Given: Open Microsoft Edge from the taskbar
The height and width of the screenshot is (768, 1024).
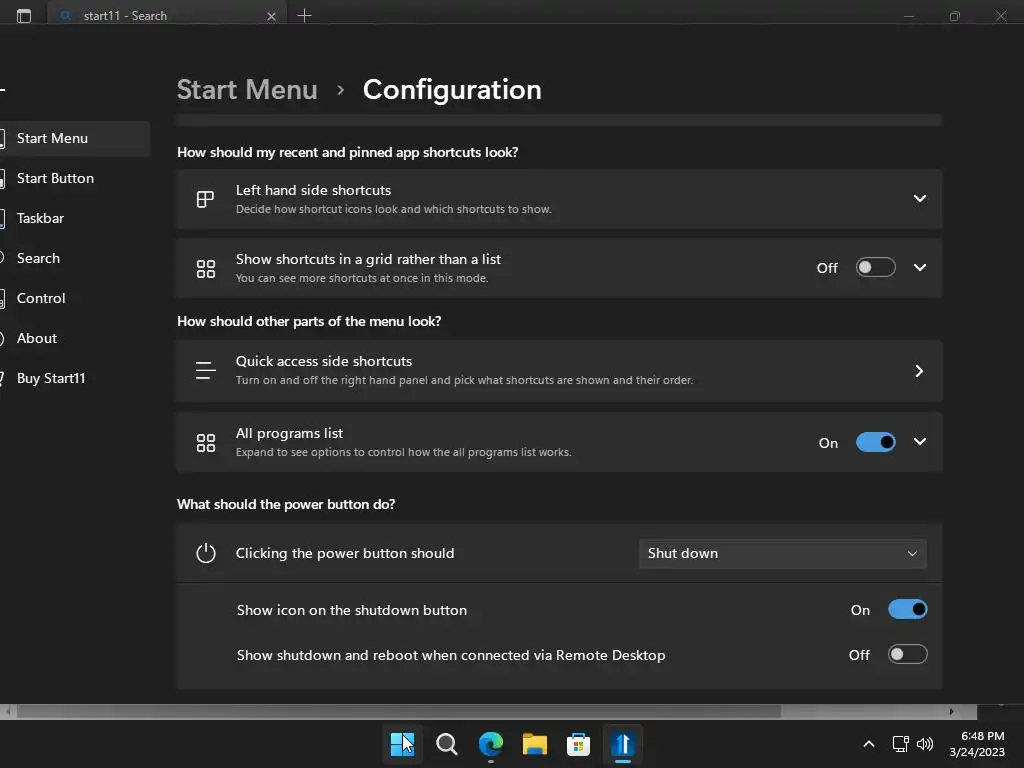Looking at the screenshot, I should click(491, 744).
